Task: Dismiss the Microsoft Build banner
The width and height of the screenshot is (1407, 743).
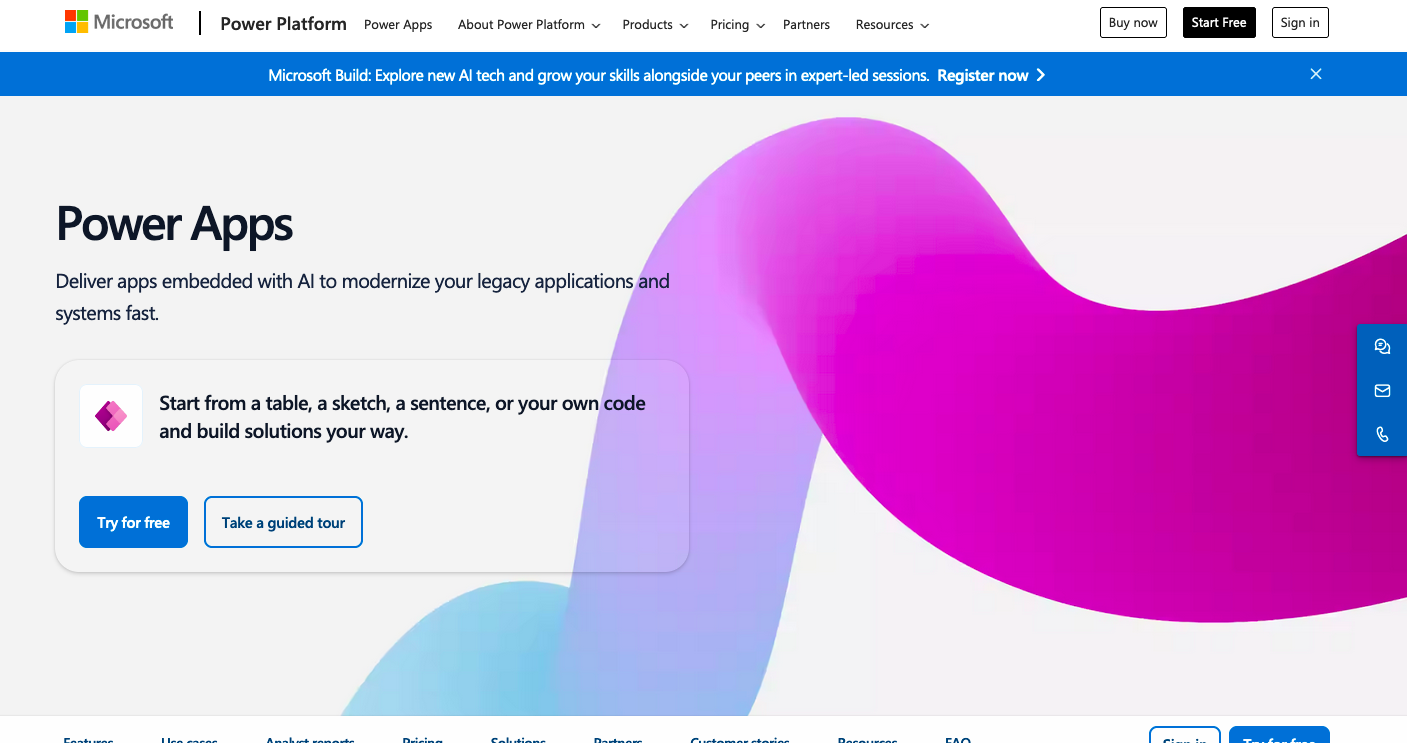Action: [1316, 74]
